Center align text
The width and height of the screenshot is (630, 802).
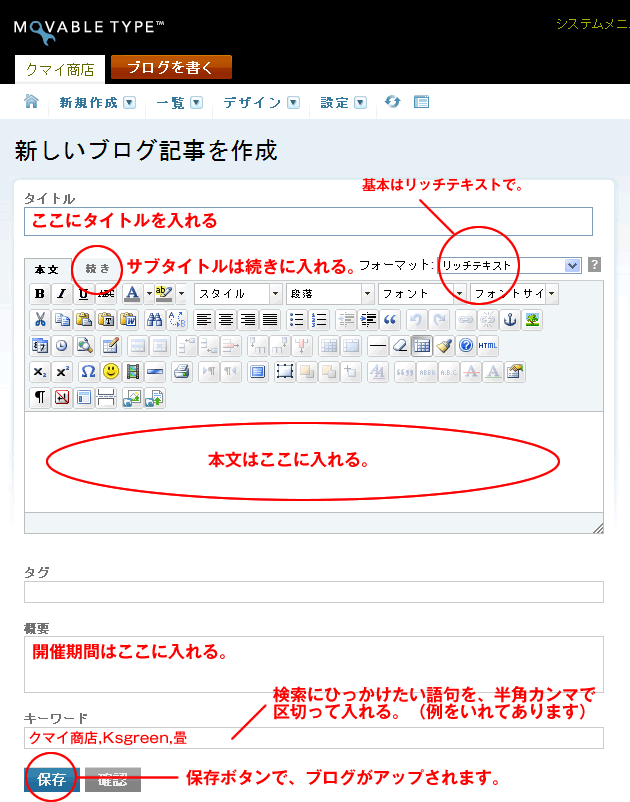226,320
